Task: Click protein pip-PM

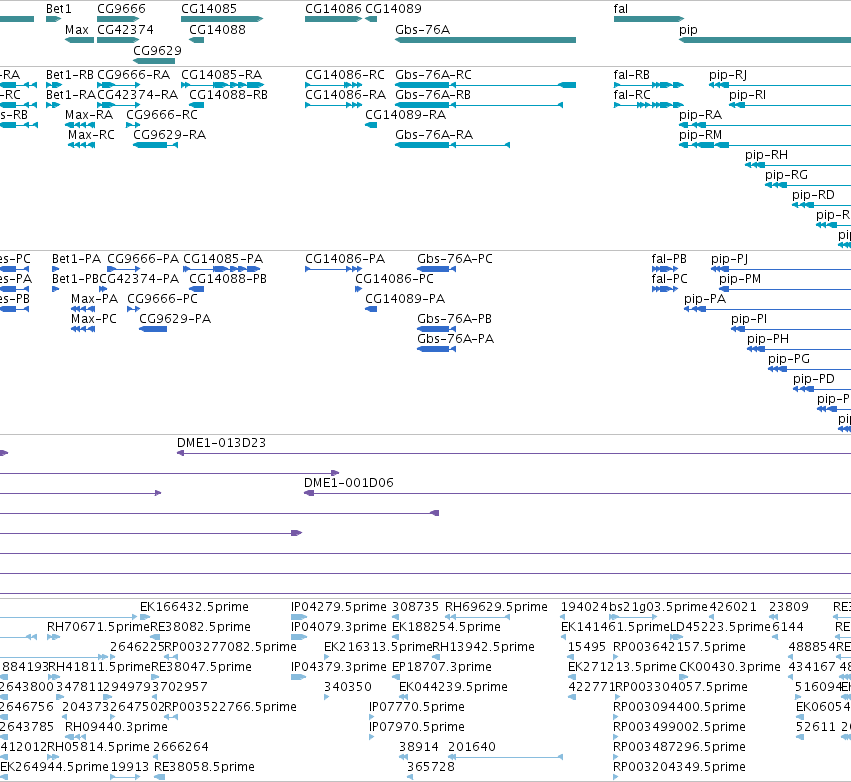Action: pos(740,279)
